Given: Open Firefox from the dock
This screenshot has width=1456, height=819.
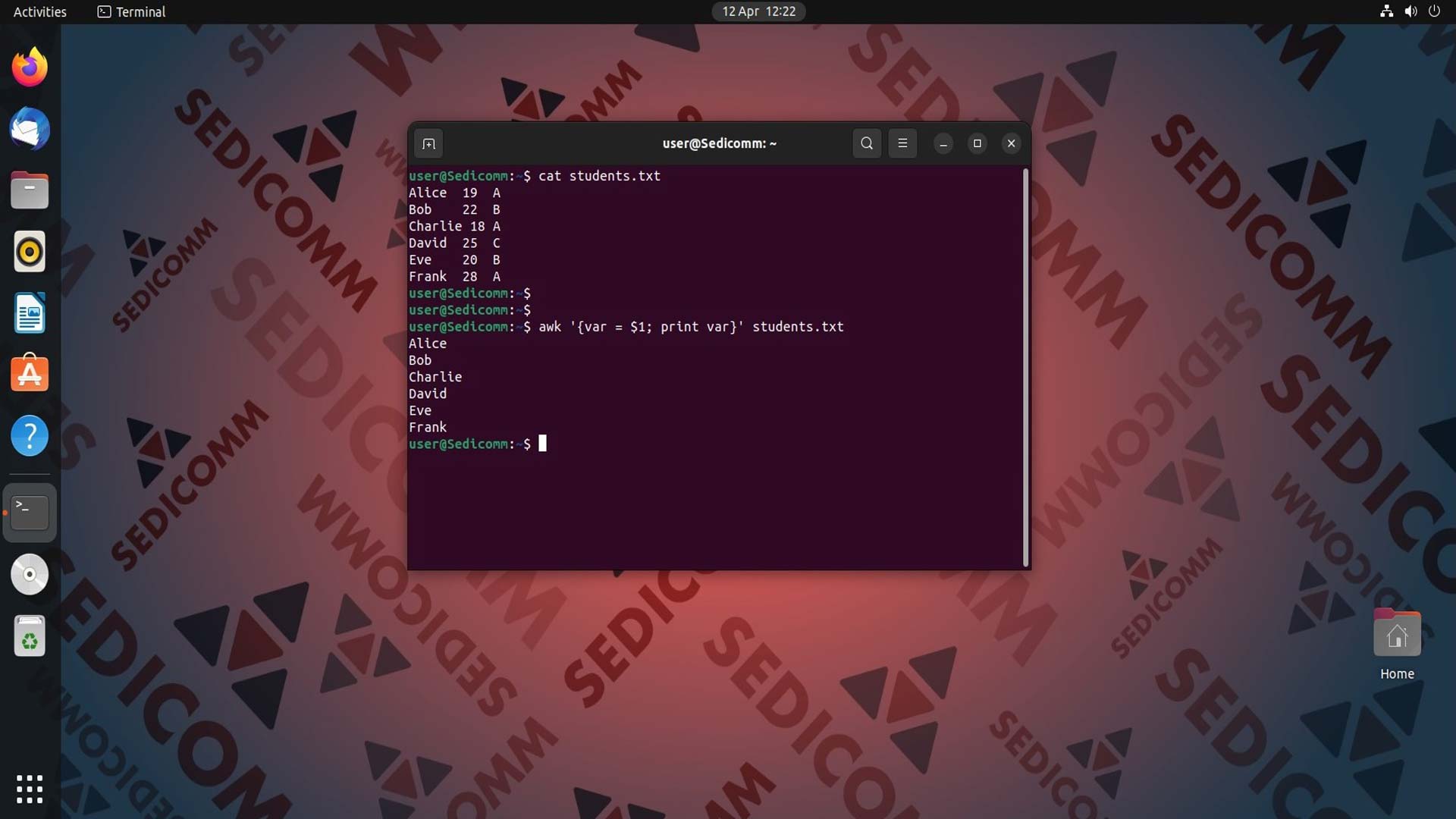Looking at the screenshot, I should click(x=30, y=67).
